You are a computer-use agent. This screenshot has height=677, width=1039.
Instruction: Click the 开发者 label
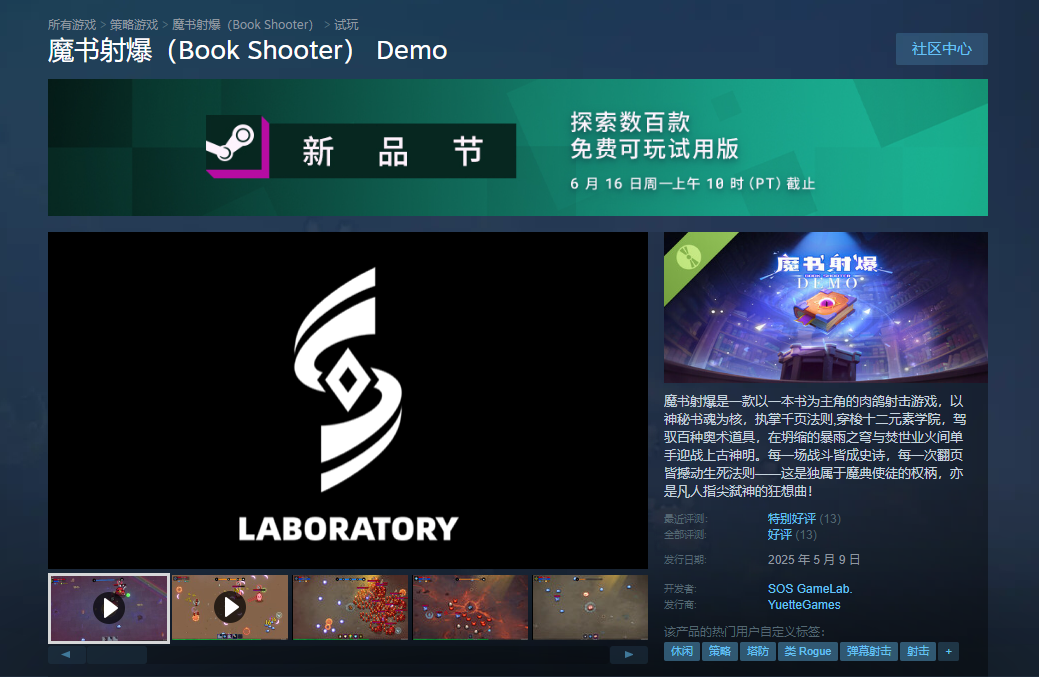click(x=680, y=589)
